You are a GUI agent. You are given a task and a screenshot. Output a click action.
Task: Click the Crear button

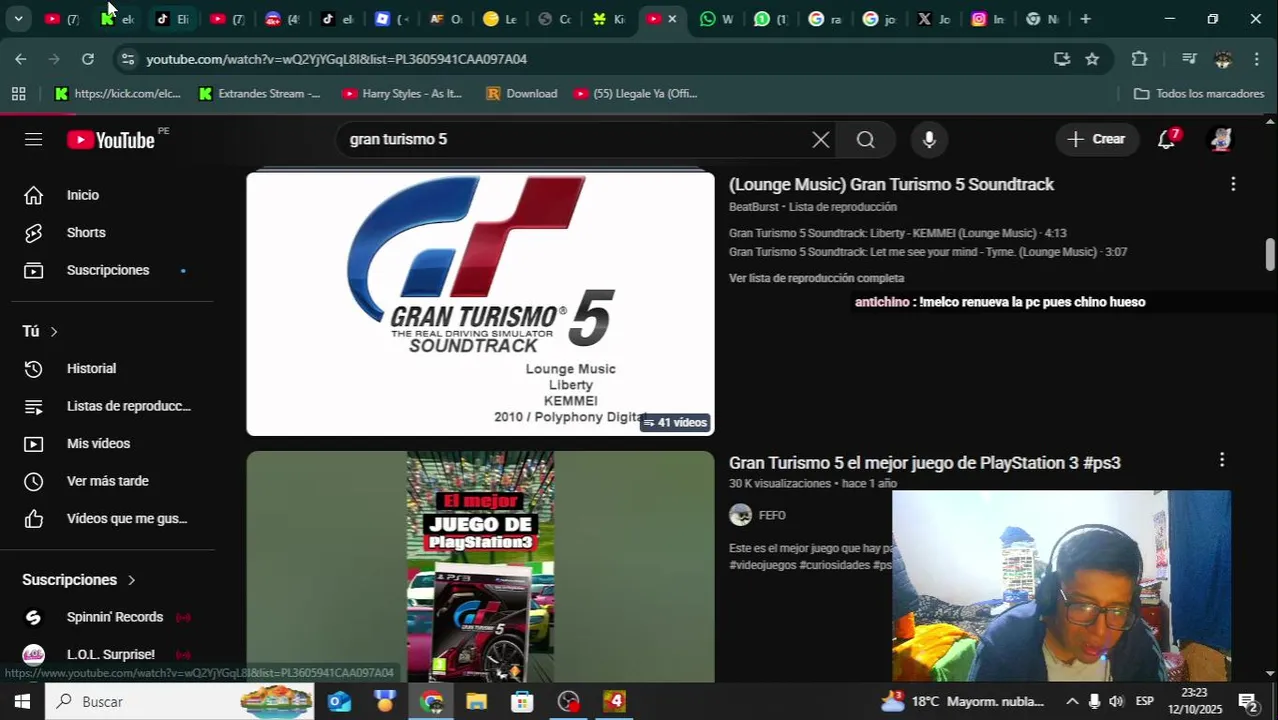click(1097, 139)
